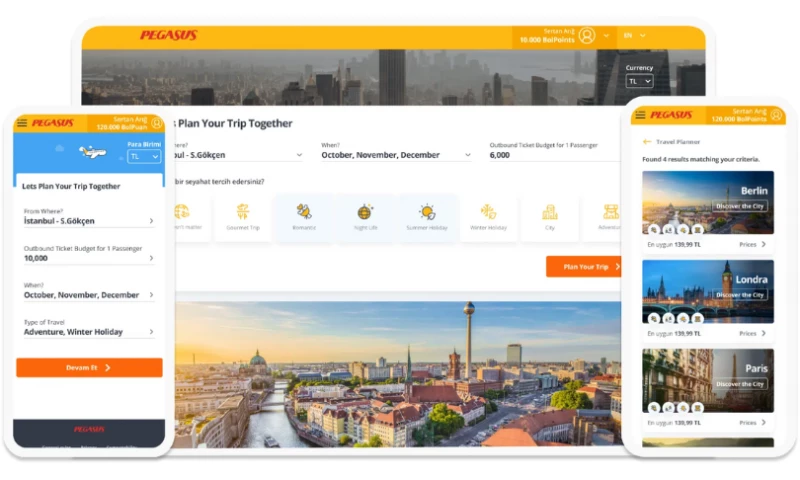Viewport: 800px width, 480px height.
Task: Open the desktop Currency TL dropdown
Action: click(639, 81)
